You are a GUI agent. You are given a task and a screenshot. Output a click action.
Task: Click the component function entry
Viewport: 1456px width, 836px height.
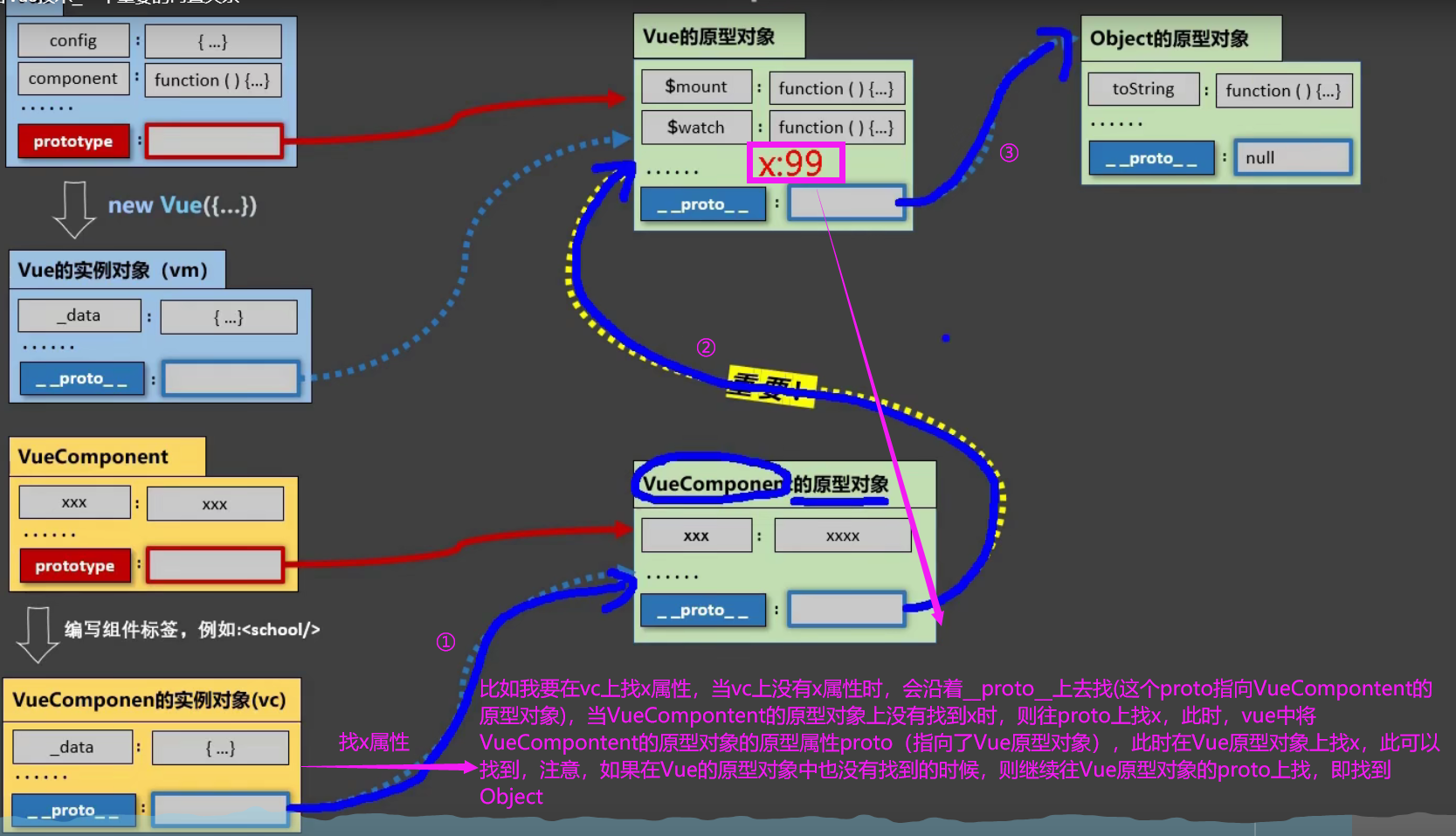73,79
